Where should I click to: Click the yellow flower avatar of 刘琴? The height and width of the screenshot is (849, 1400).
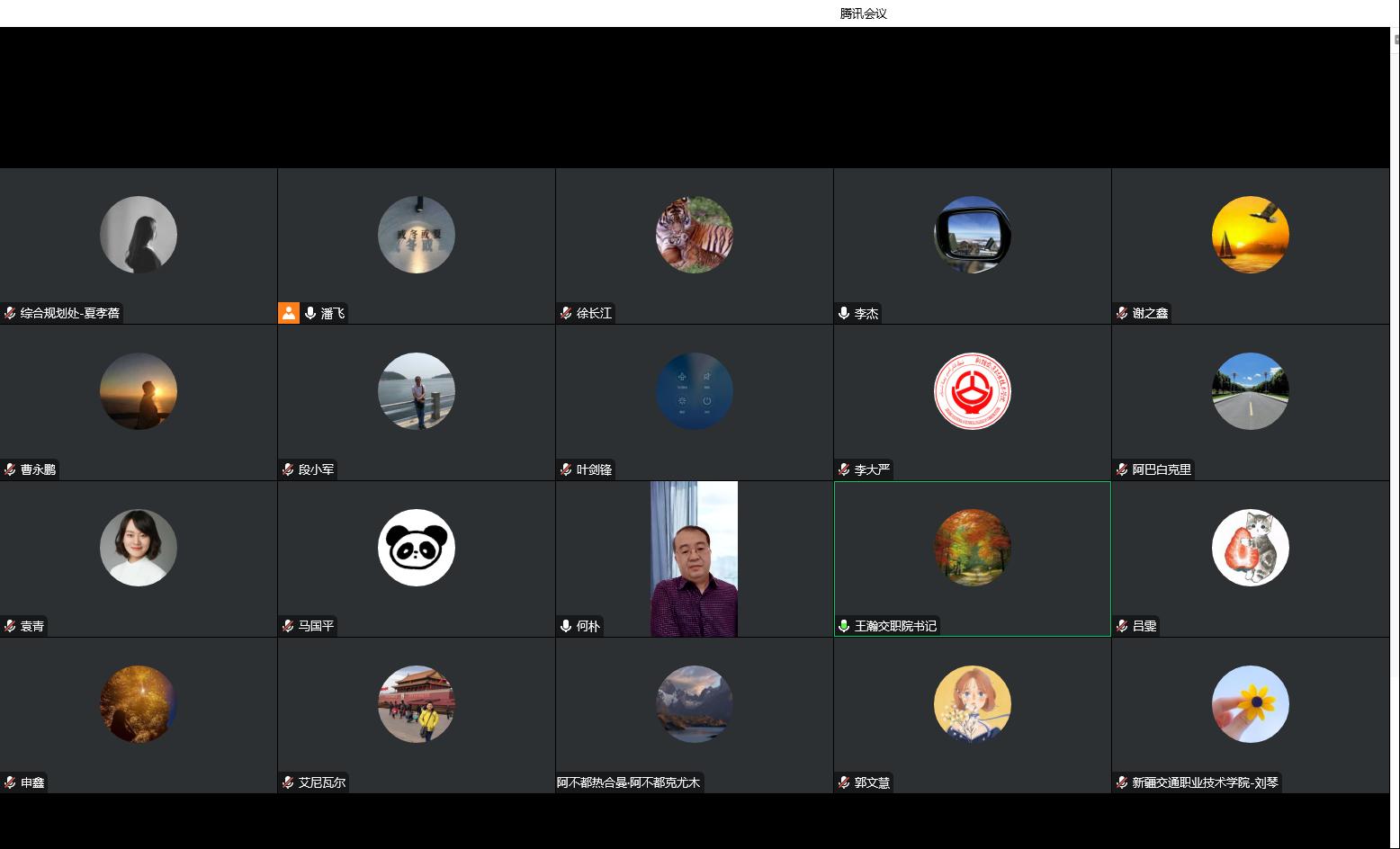point(1250,704)
